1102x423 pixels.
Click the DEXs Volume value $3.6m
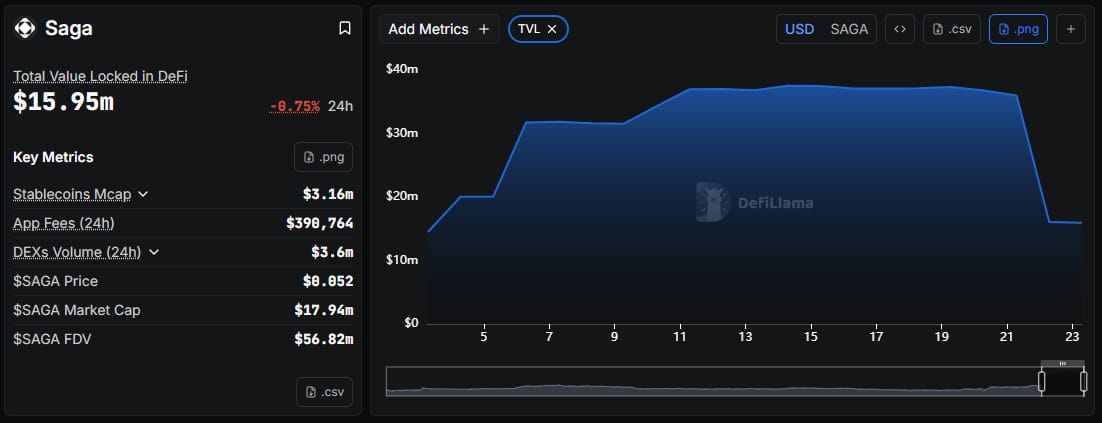(332, 252)
